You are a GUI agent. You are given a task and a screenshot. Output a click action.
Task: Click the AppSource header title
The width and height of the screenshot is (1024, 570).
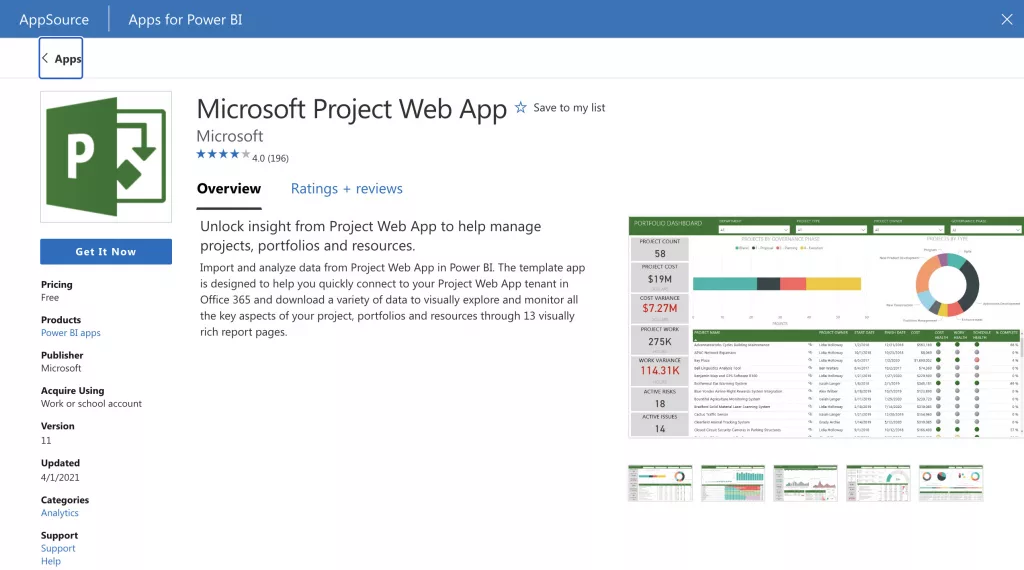(x=54, y=20)
